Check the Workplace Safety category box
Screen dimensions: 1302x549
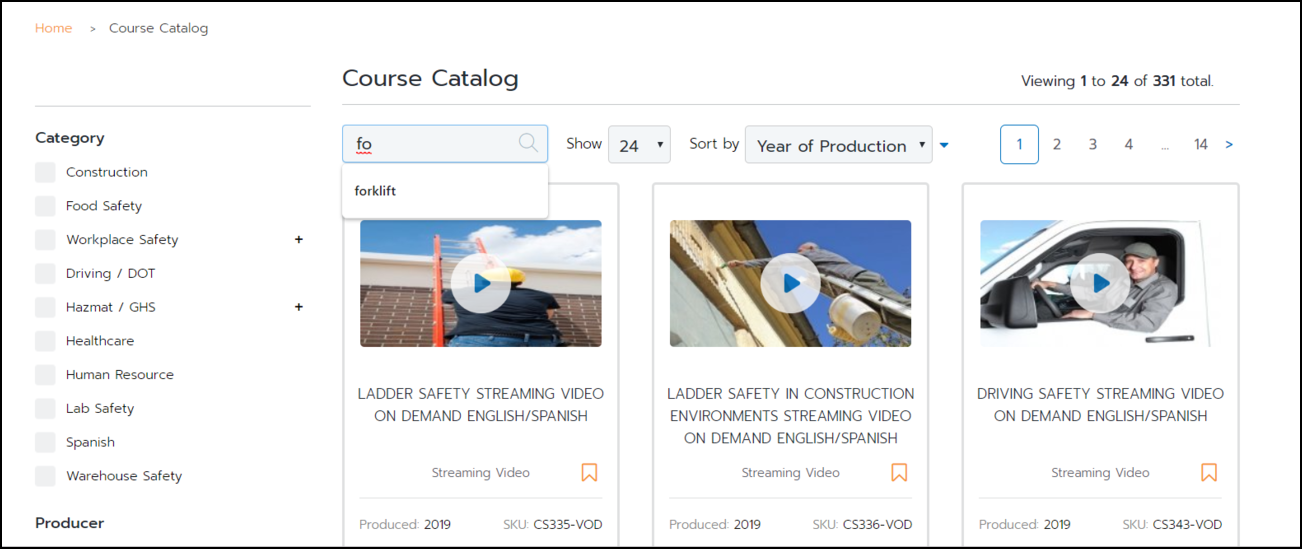click(x=45, y=240)
